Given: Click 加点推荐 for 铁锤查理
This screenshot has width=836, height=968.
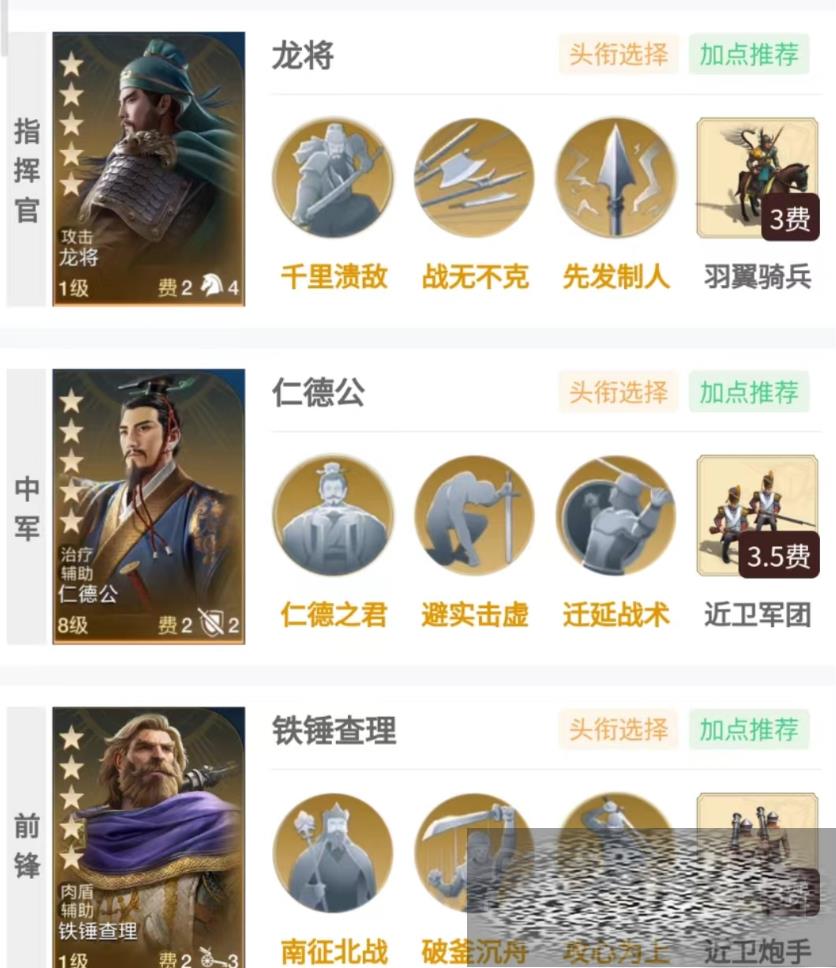Looking at the screenshot, I should point(749,729).
